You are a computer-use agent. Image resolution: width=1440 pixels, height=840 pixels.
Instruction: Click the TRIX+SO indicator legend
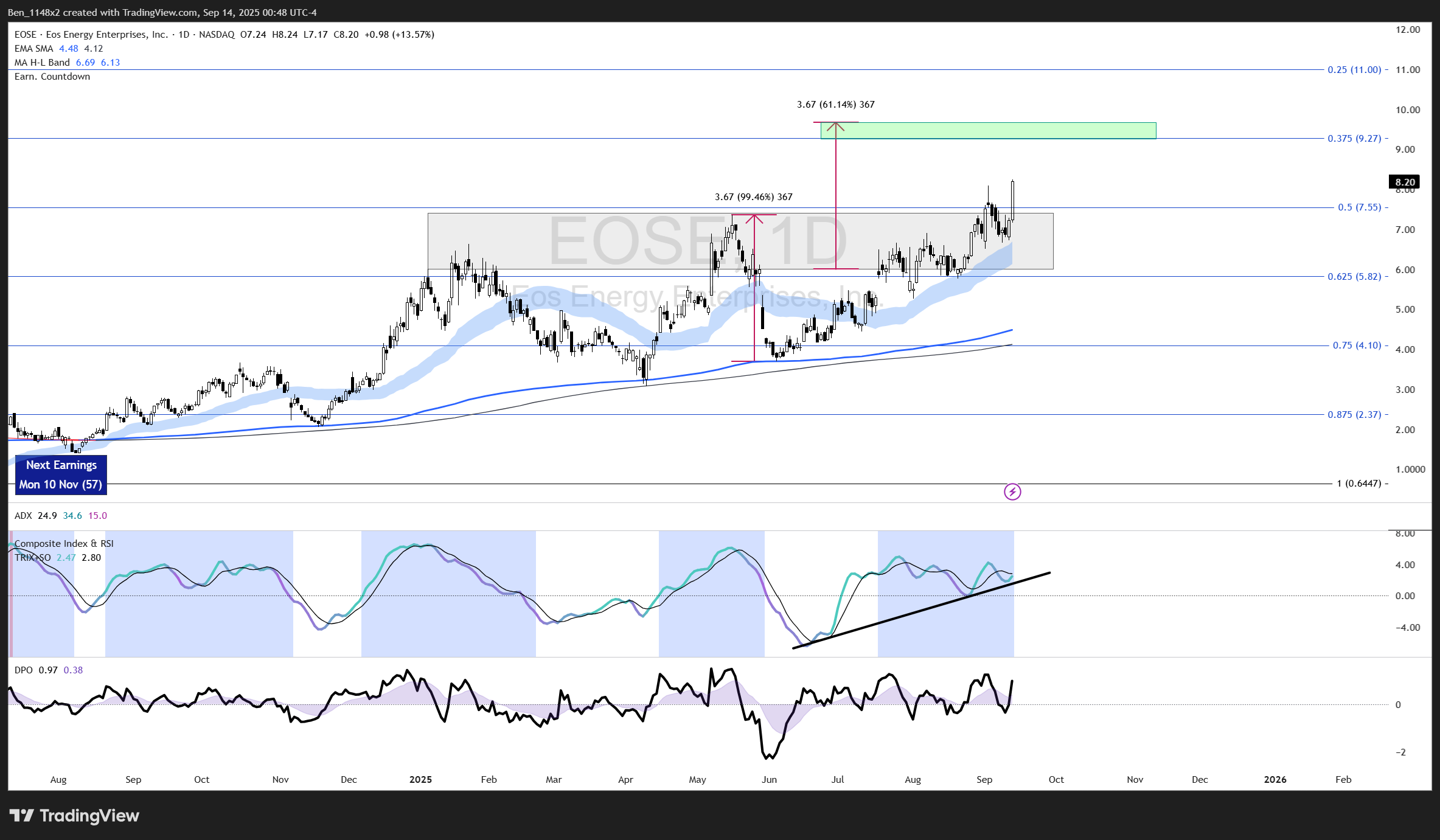tap(33, 558)
